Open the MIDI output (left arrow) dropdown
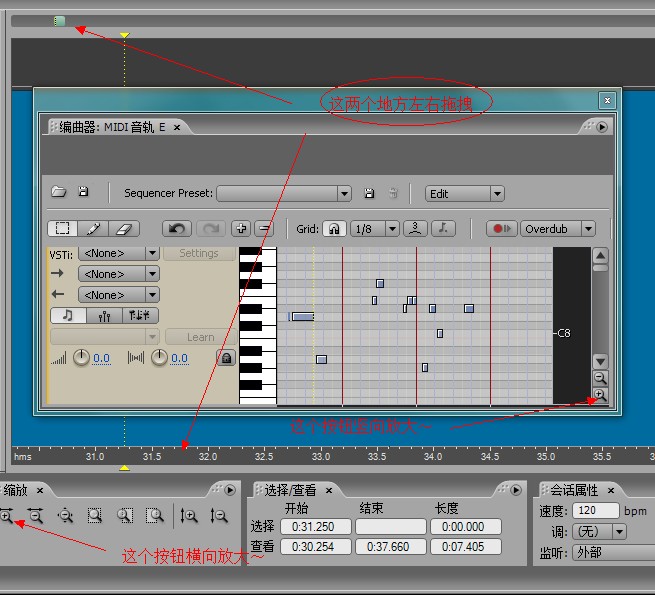This screenshot has height=595, width=655. click(x=119, y=295)
